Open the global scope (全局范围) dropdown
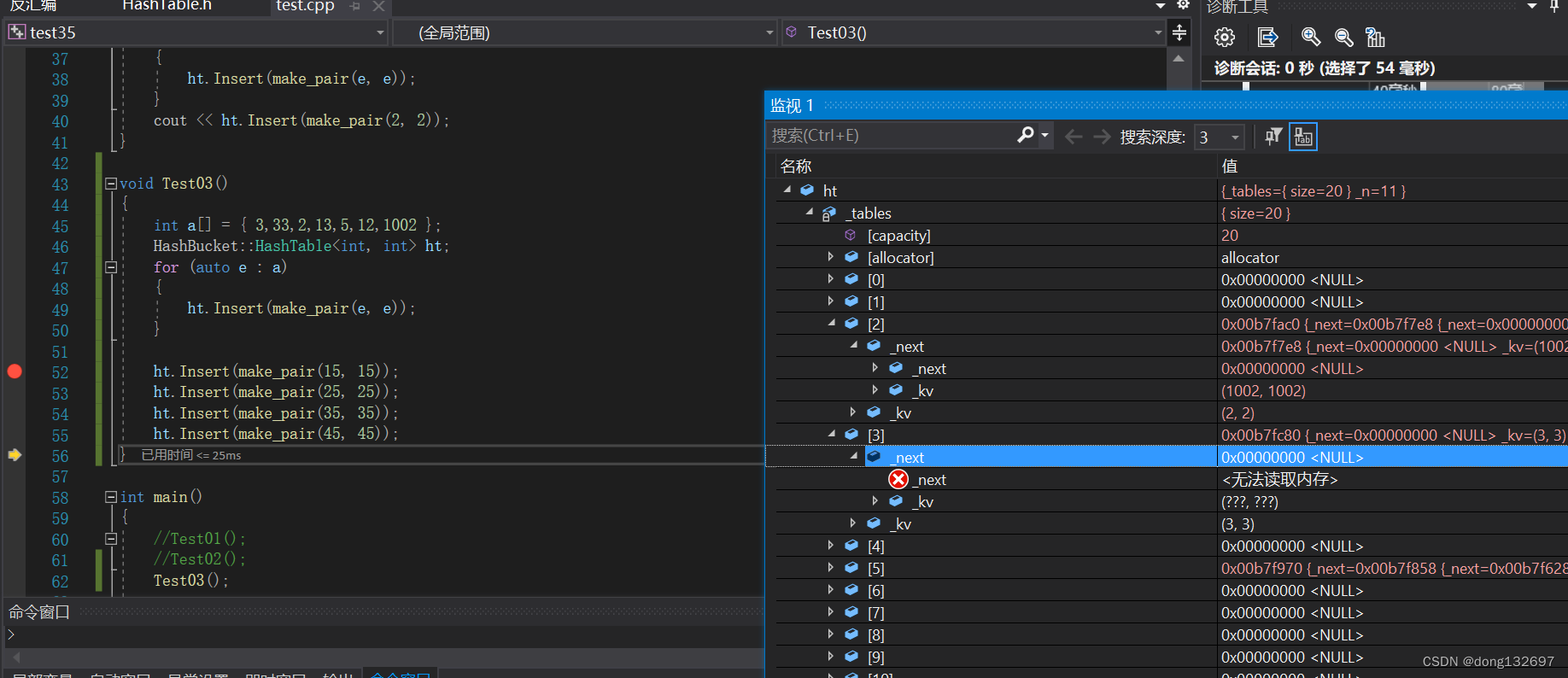 click(x=769, y=32)
